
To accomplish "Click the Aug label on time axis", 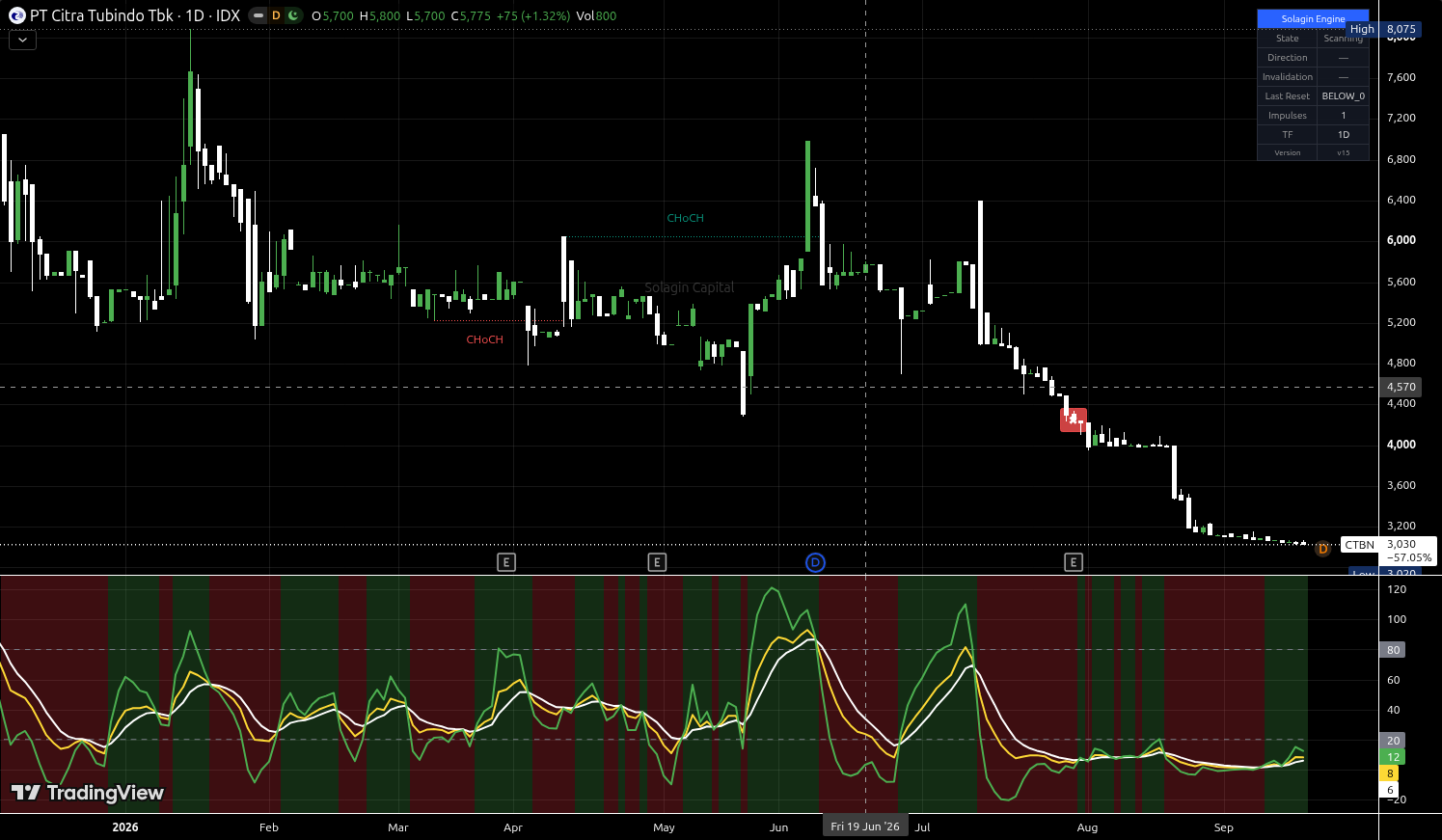I will point(1087,827).
